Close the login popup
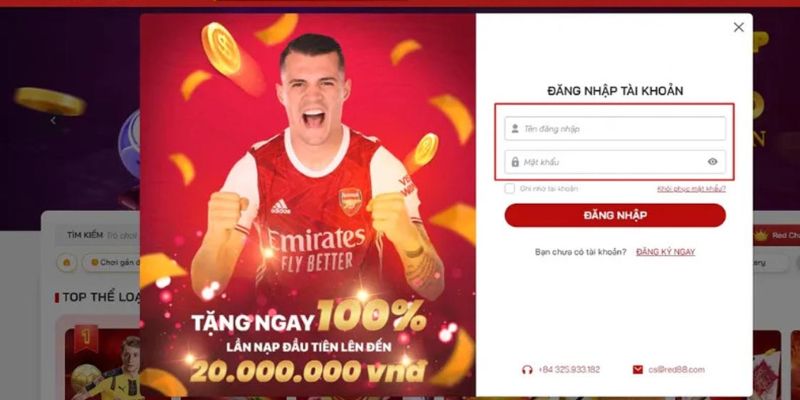Screen dimensions: 800x400 [738, 28]
